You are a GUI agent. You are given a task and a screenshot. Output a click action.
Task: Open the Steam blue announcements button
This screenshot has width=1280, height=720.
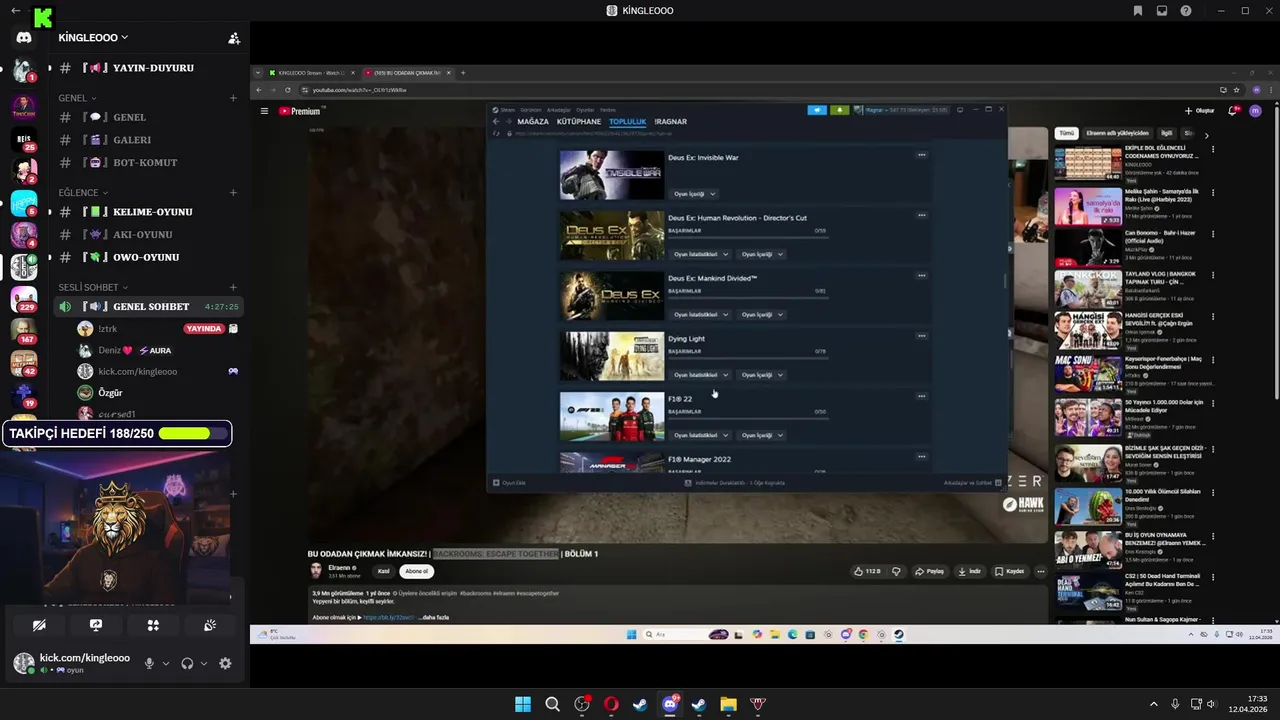pos(817,110)
